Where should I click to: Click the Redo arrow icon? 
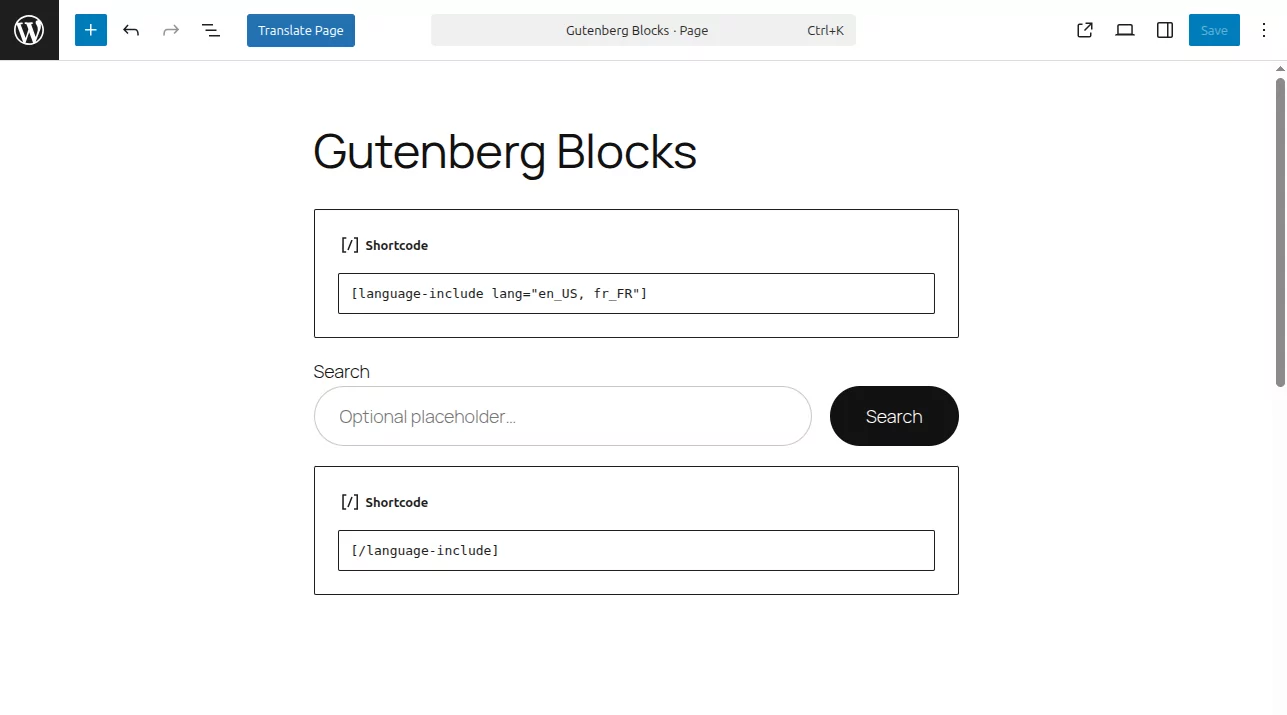(x=170, y=30)
